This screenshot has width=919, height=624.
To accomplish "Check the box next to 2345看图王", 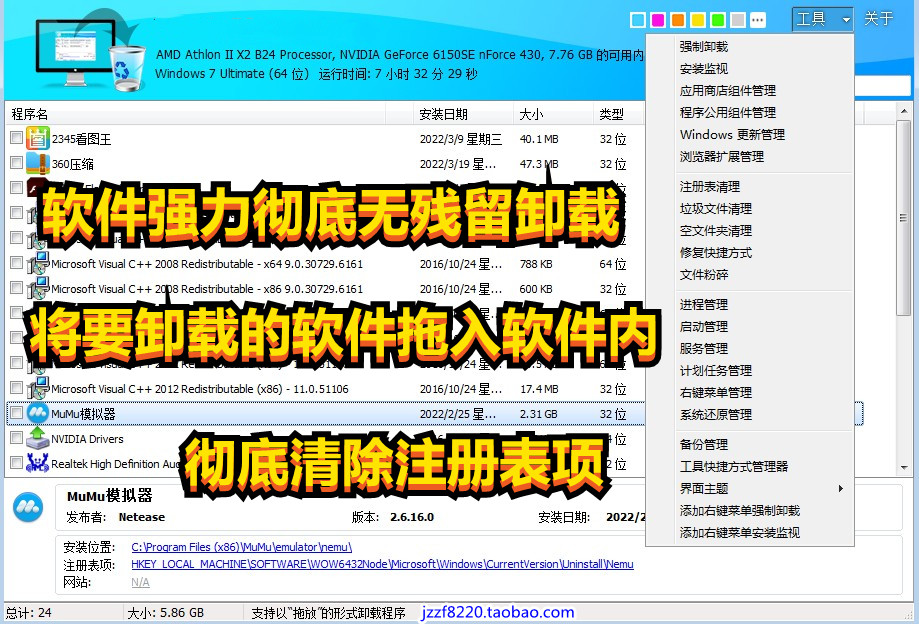I will [16, 138].
